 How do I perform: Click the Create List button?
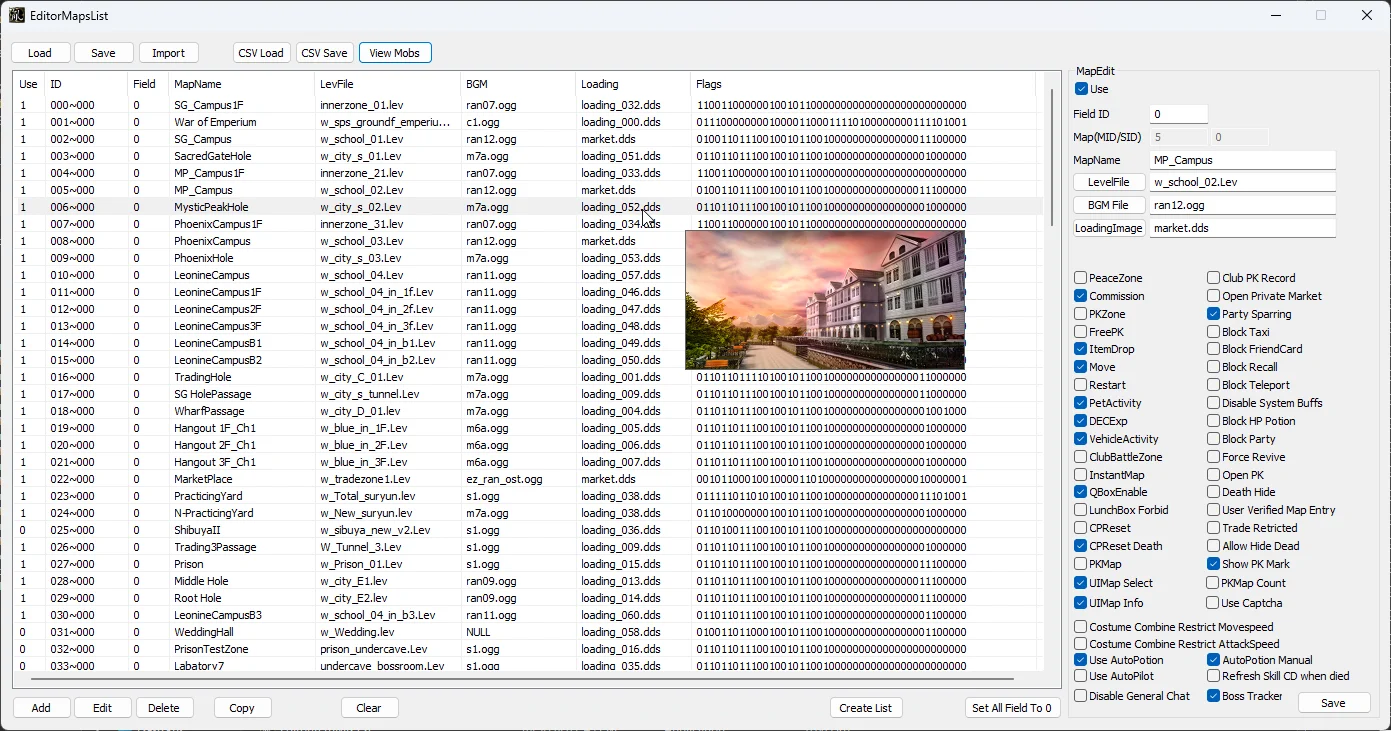tap(866, 708)
